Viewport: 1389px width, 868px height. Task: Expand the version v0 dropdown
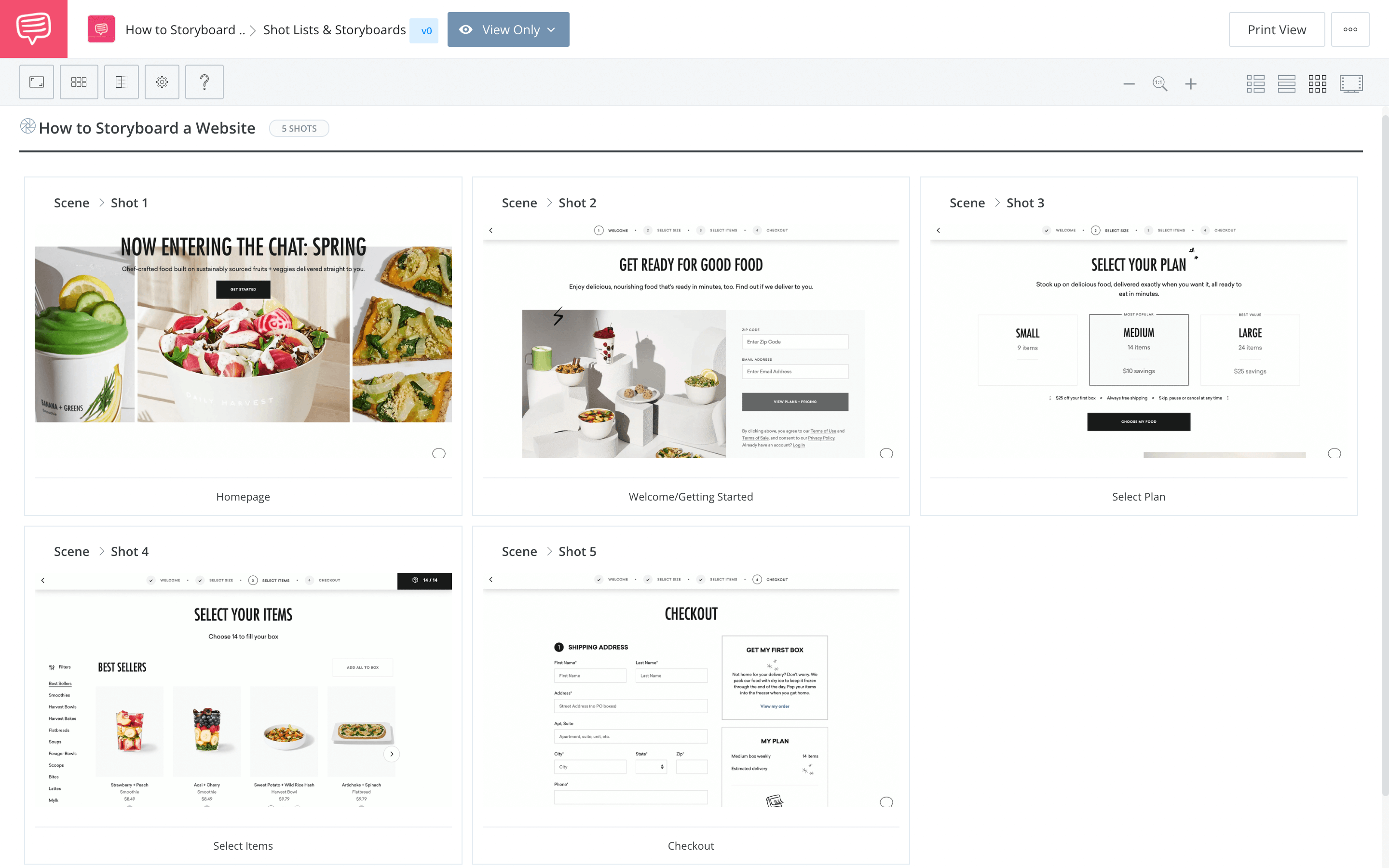(425, 29)
